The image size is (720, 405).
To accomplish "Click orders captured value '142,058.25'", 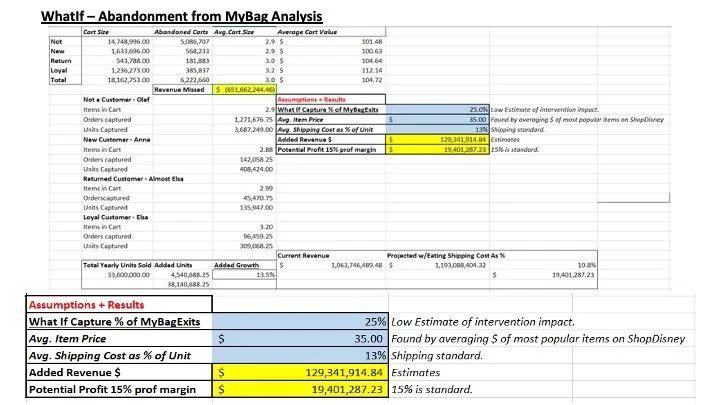I will click(x=256, y=159).
